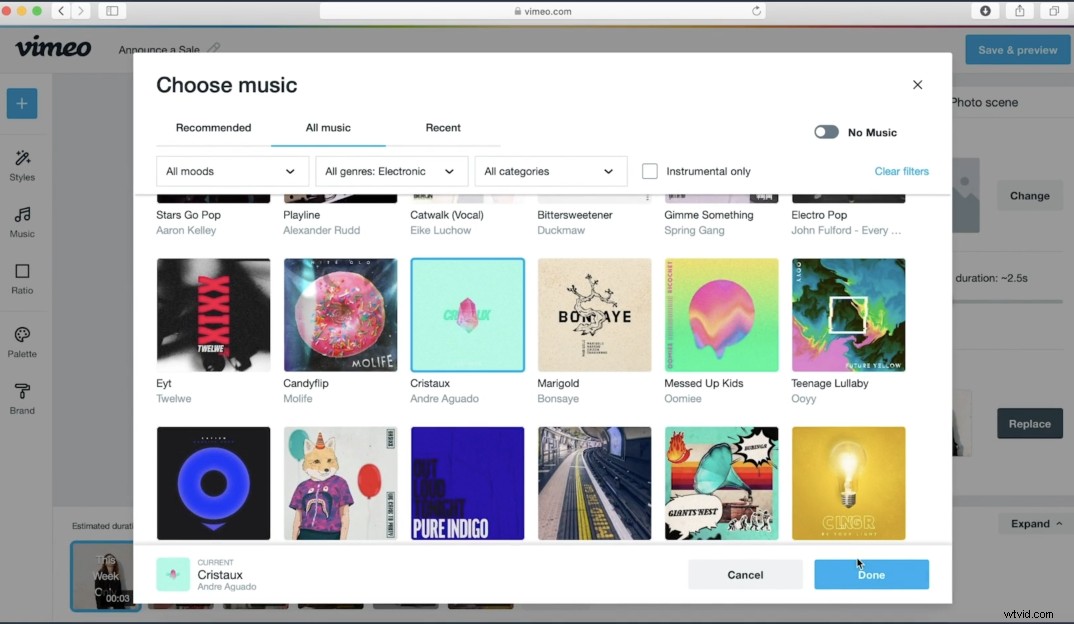Screen dimensions: 1074x624
Task: Enable the No Music toggle
Action: pos(826,131)
